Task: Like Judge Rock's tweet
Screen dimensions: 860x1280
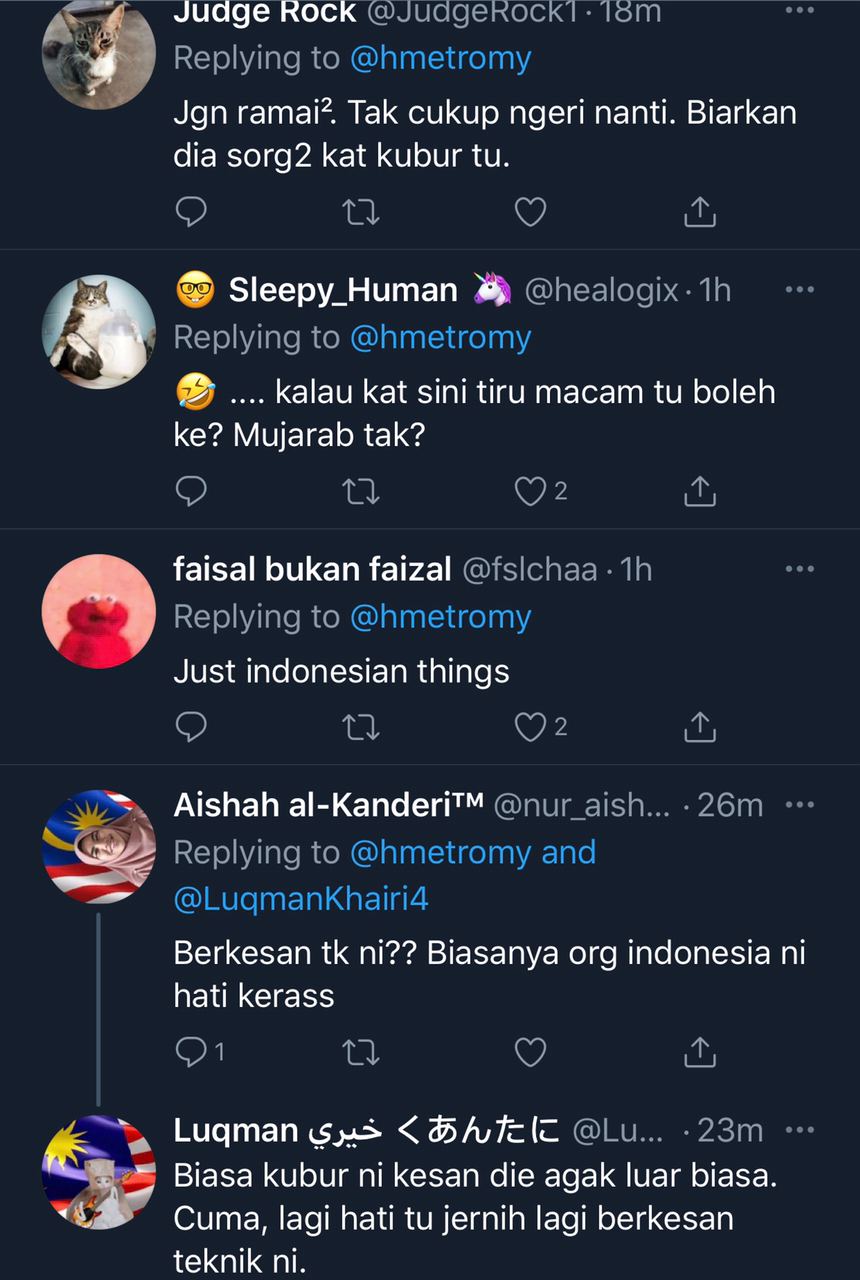Action: (x=530, y=212)
